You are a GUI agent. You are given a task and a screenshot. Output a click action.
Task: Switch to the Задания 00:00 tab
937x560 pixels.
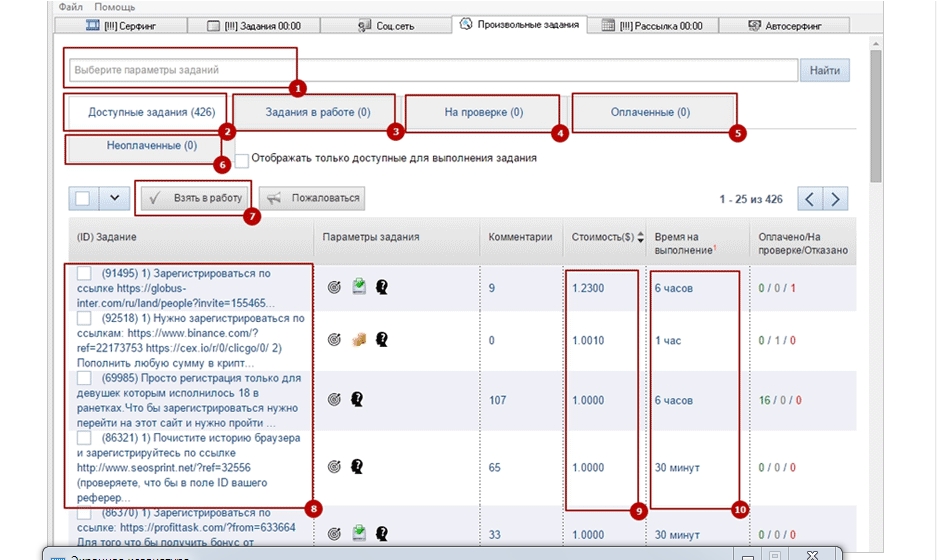254,26
